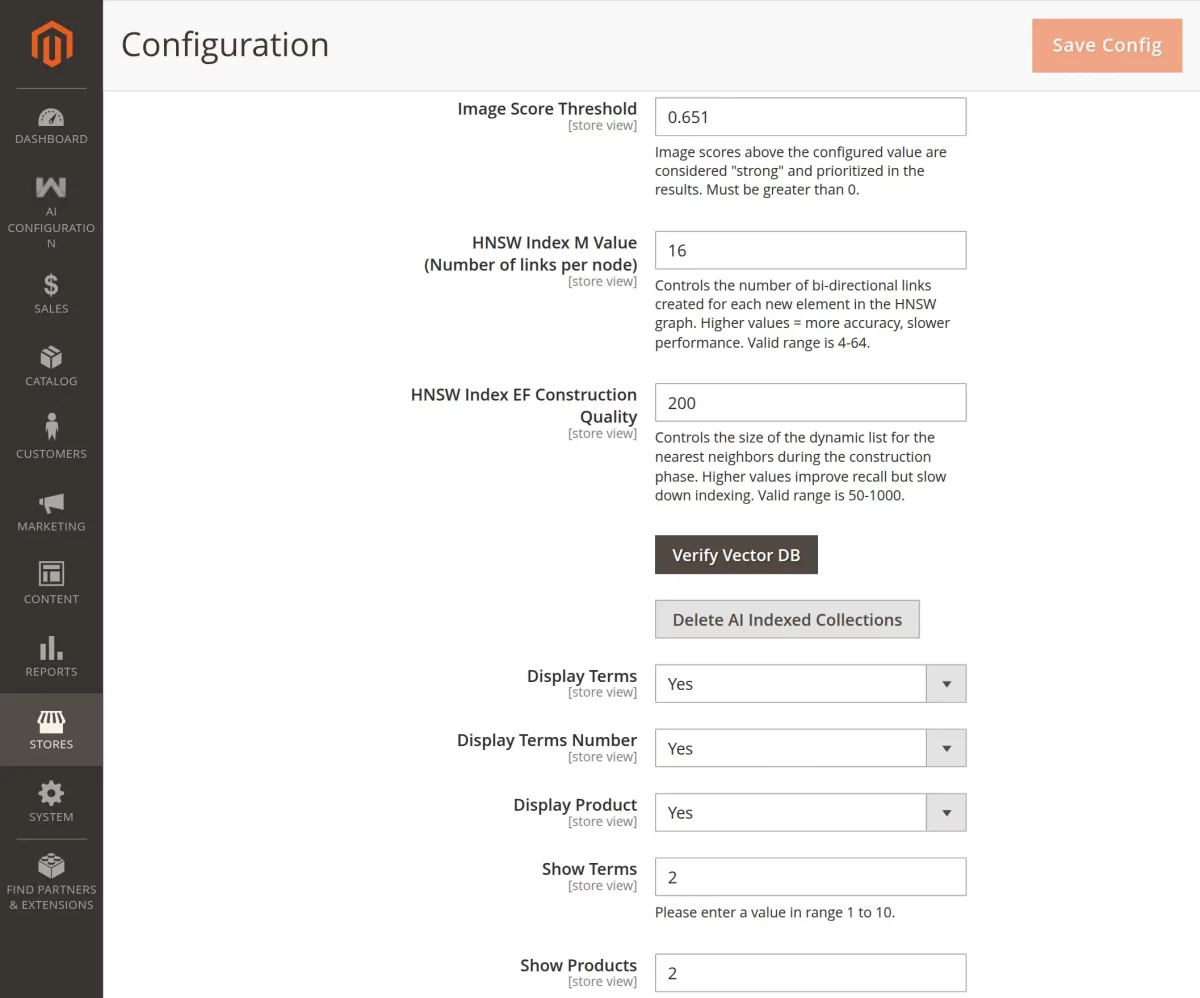The width and height of the screenshot is (1200, 998).
Task: Select the Stores menu item
Action: 51,730
